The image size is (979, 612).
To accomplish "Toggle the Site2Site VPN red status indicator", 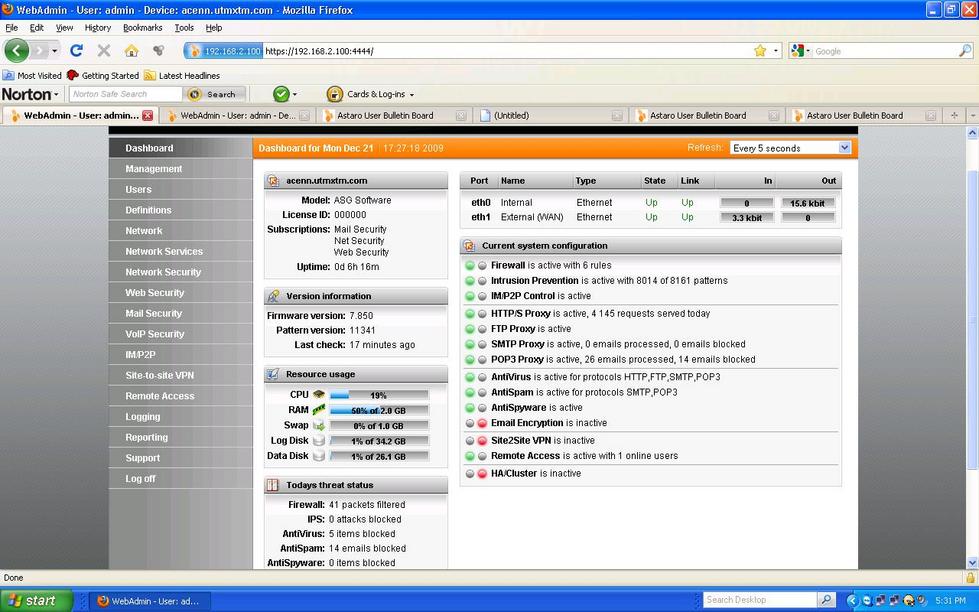I will pyautogui.click(x=482, y=440).
